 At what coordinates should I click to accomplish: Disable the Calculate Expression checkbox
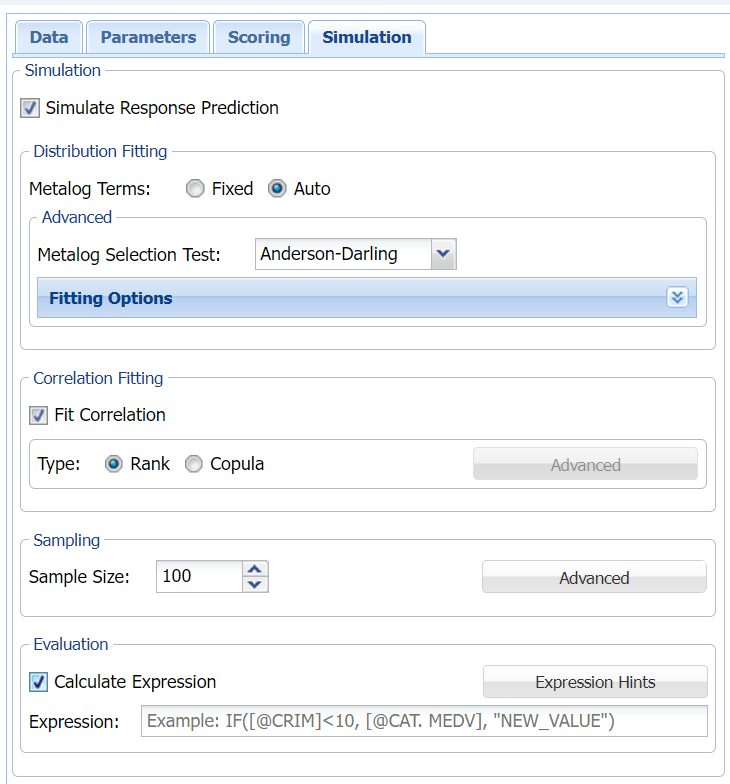(x=38, y=682)
